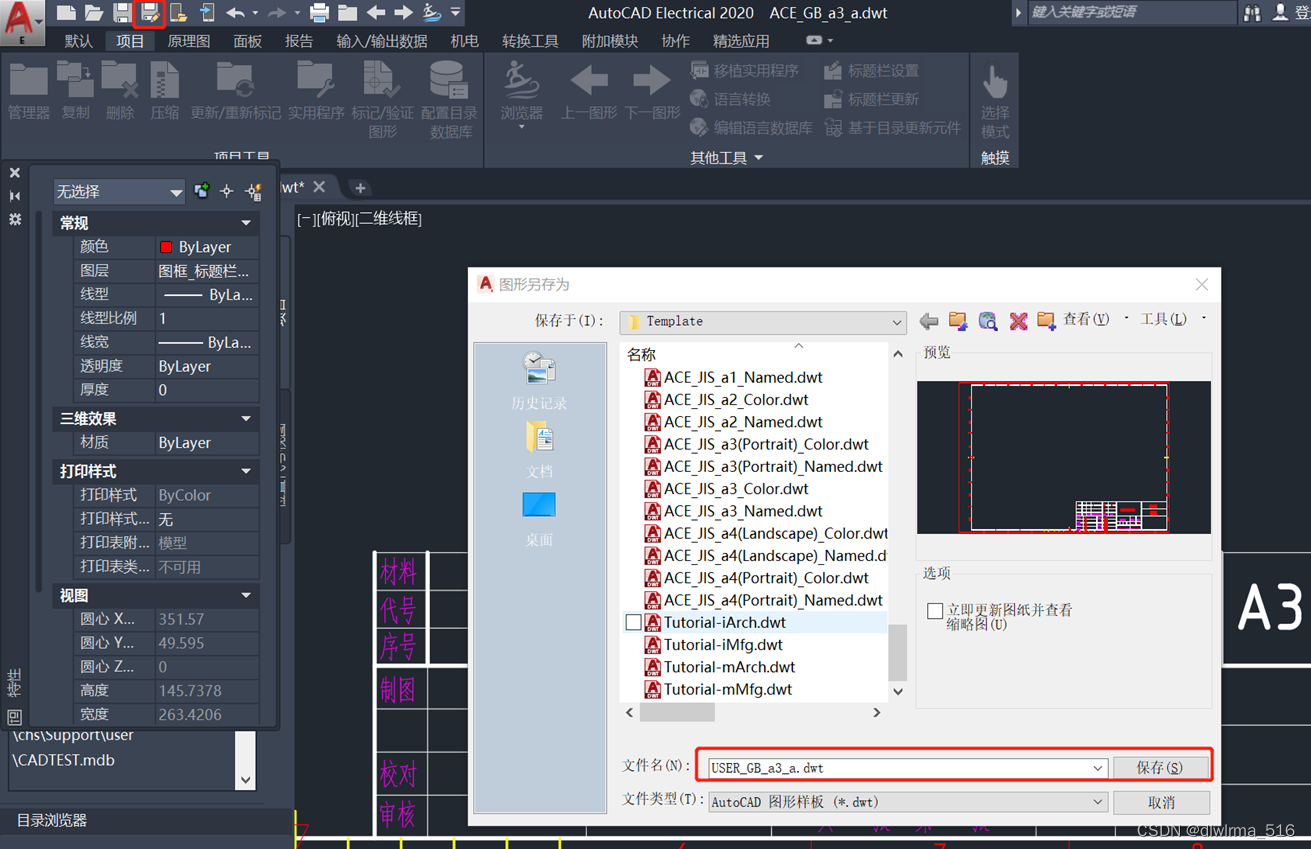Click the Next drawing right-arrow in quick access toolbar
The width and height of the screenshot is (1311, 849).
point(403,13)
